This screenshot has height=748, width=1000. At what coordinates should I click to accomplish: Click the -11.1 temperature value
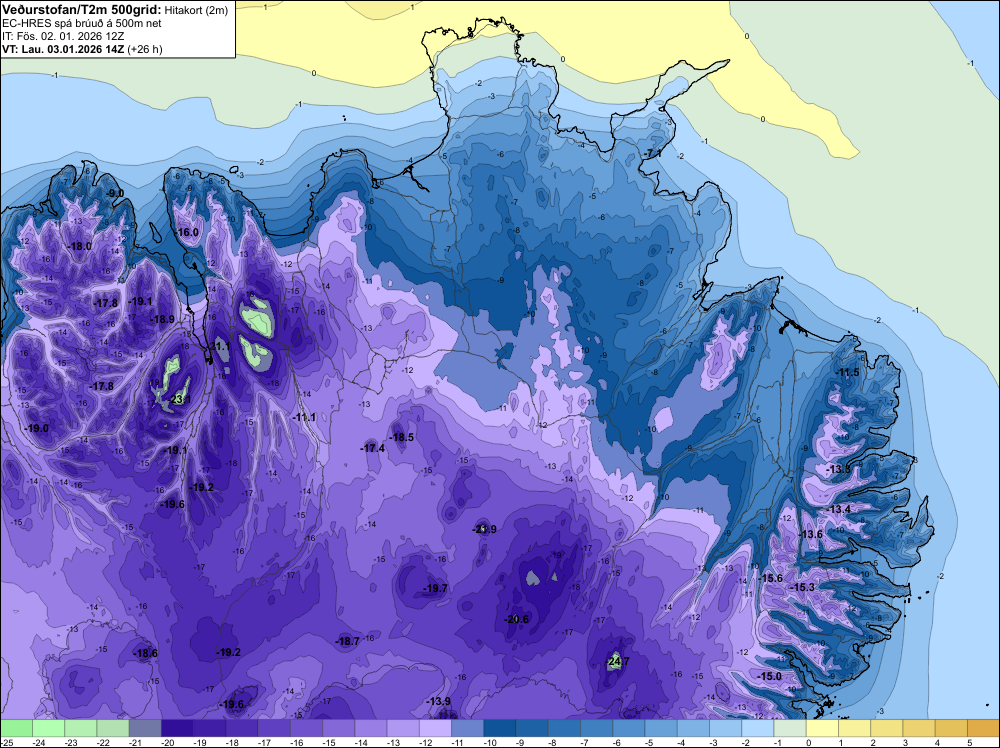pyautogui.click(x=304, y=417)
